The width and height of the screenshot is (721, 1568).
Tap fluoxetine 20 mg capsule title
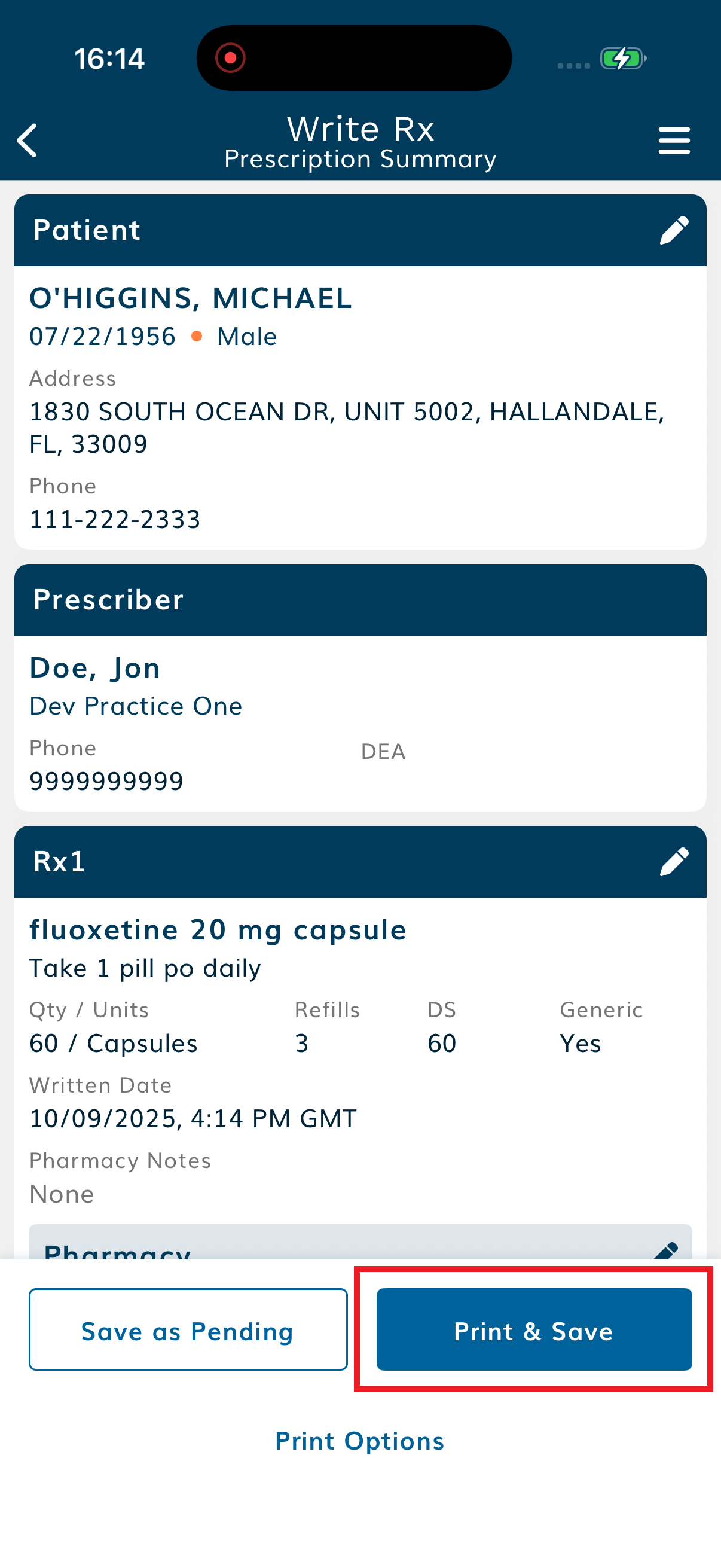click(x=218, y=930)
